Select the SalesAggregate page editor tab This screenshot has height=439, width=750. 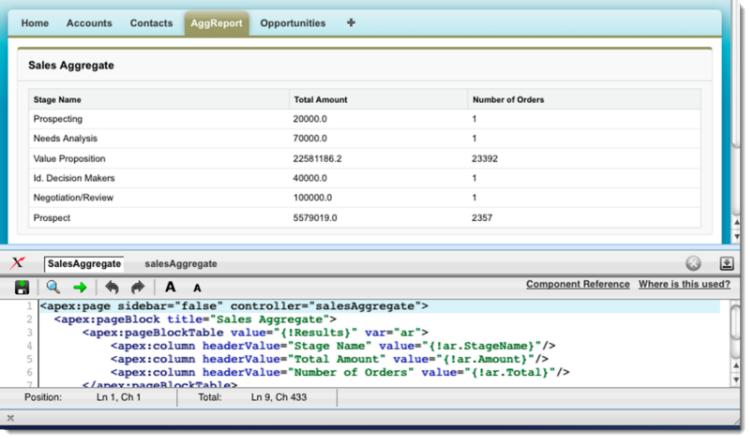tap(83, 263)
